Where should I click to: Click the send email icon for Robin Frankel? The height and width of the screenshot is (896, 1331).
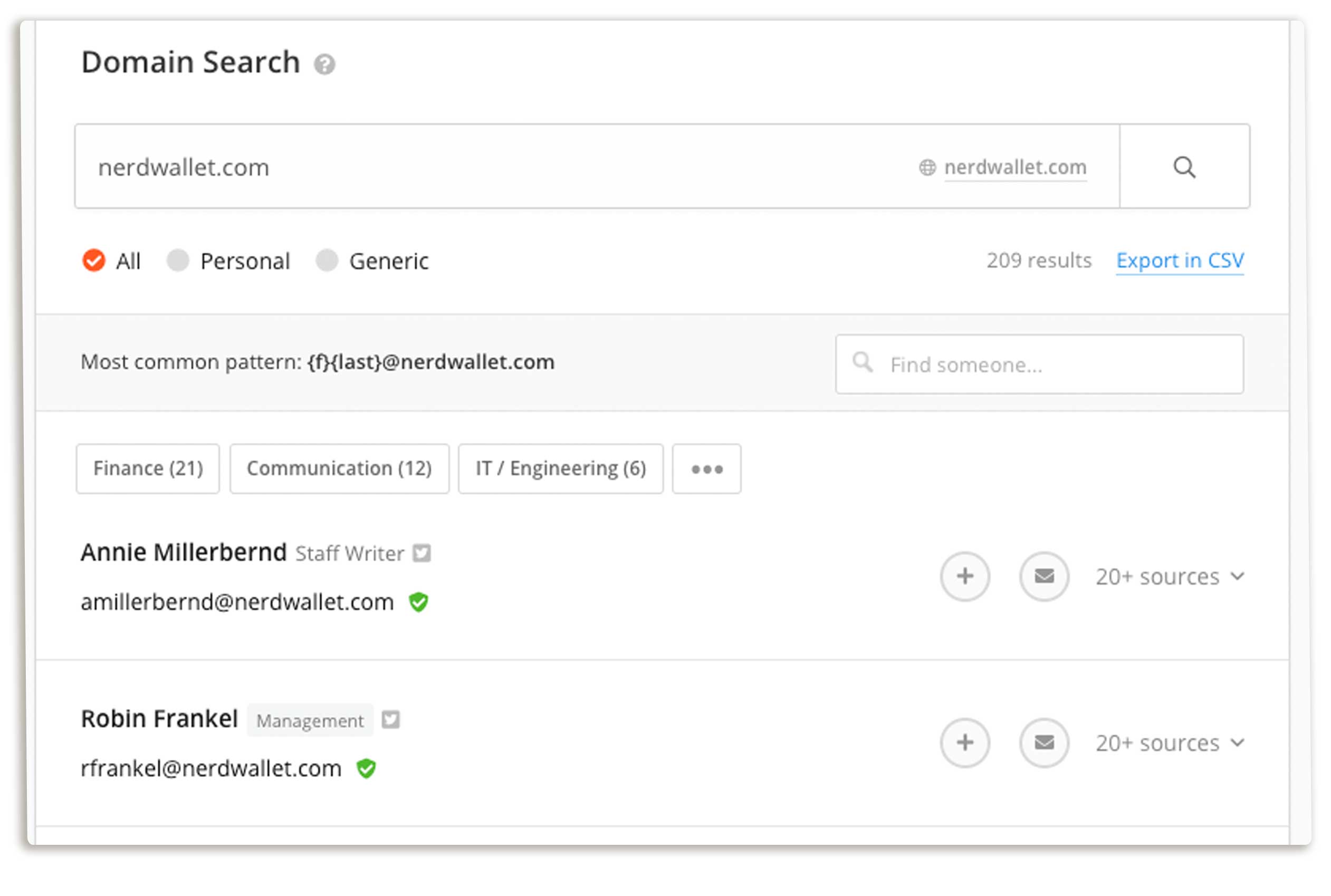coord(1043,743)
